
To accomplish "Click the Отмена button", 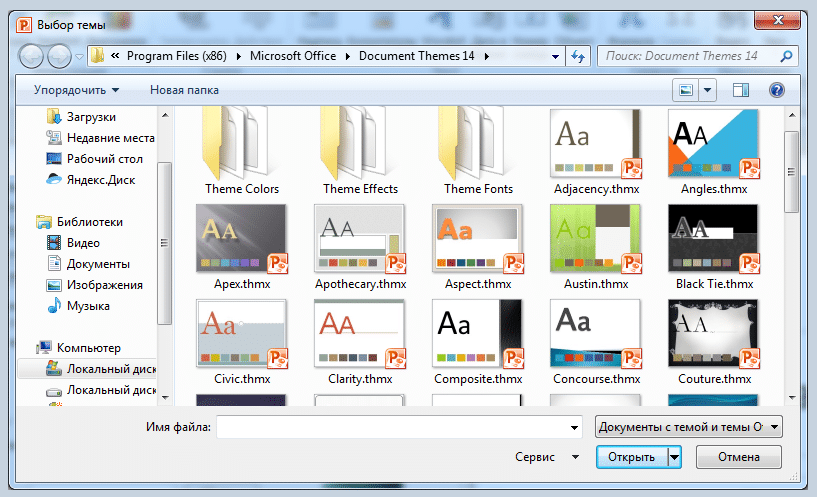I will [x=739, y=457].
